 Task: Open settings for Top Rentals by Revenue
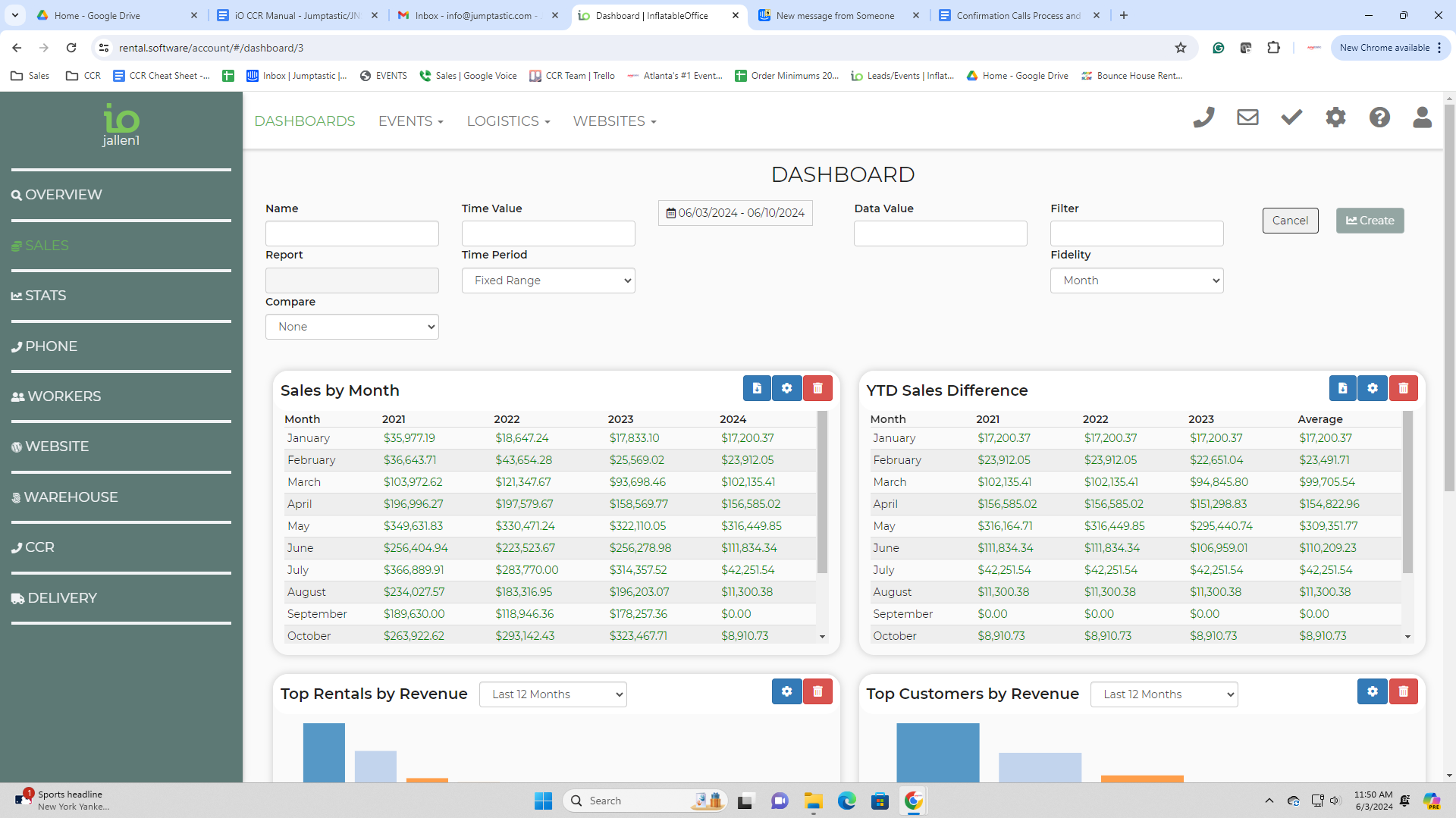click(x=786, y=691)
